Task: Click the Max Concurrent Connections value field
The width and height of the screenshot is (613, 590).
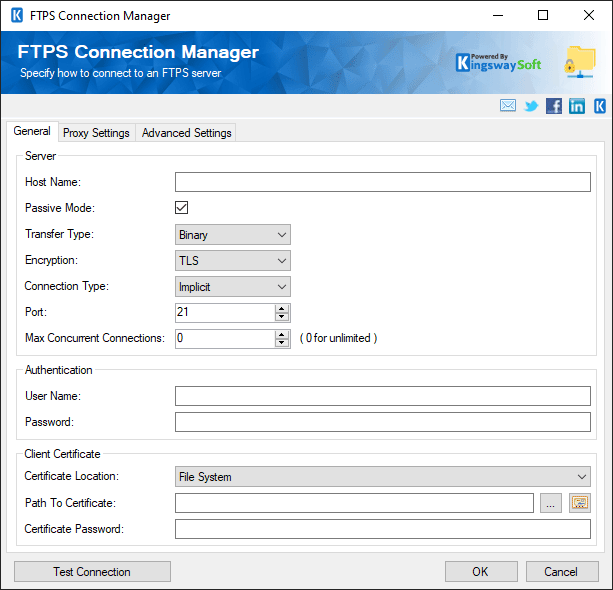Action: click(x=225, y=339)
